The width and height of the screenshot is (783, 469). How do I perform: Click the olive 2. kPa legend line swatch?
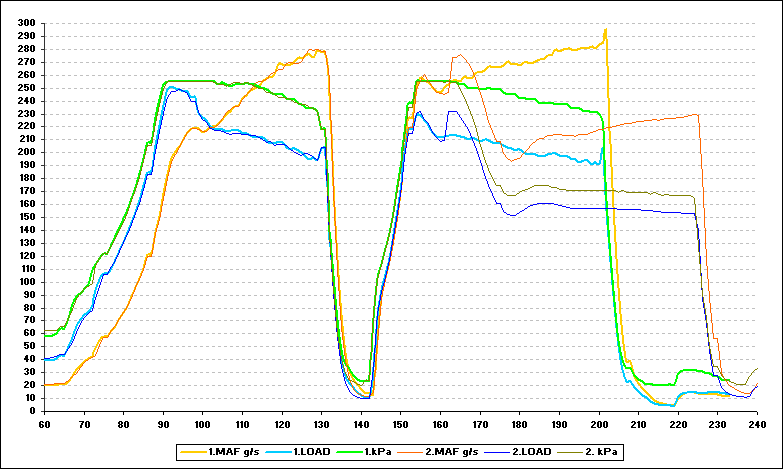(571, 452)
